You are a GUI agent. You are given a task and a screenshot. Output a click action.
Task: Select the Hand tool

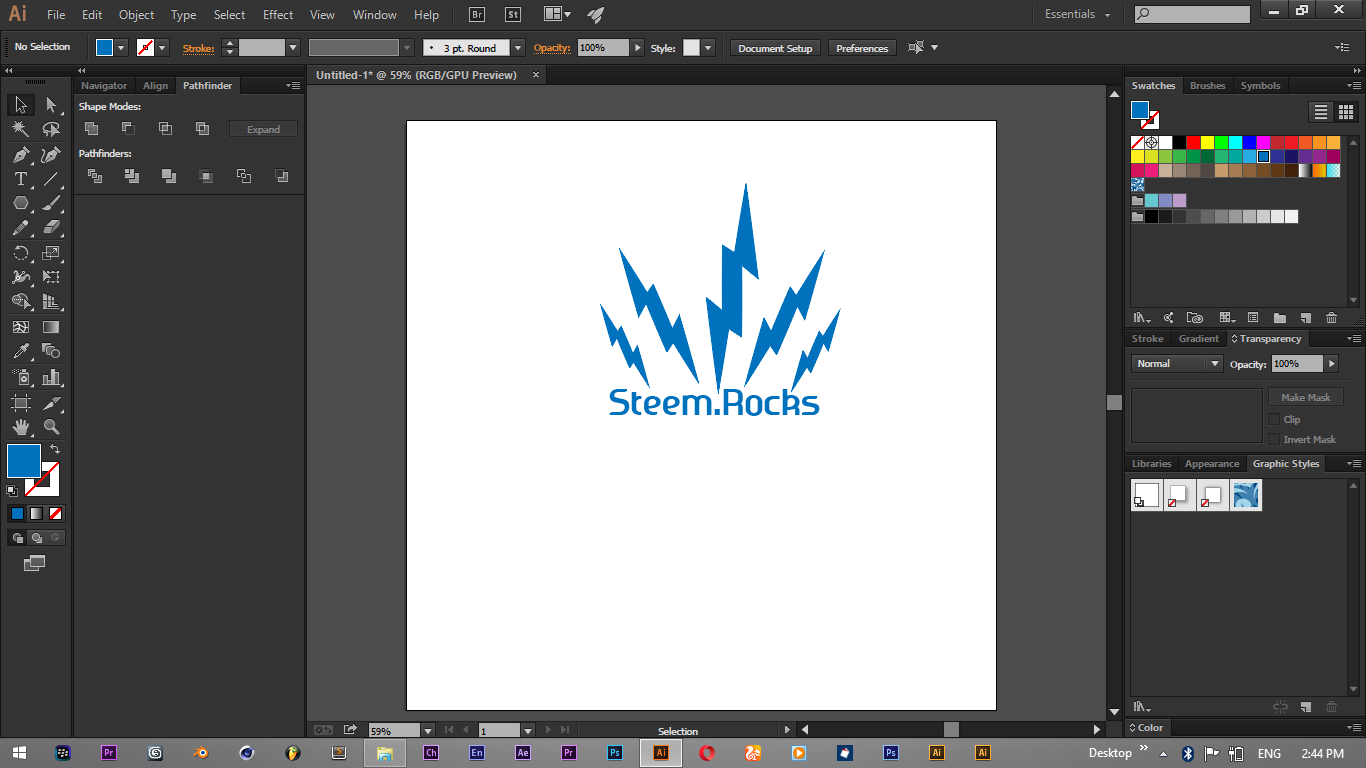(x=20, y=427)
